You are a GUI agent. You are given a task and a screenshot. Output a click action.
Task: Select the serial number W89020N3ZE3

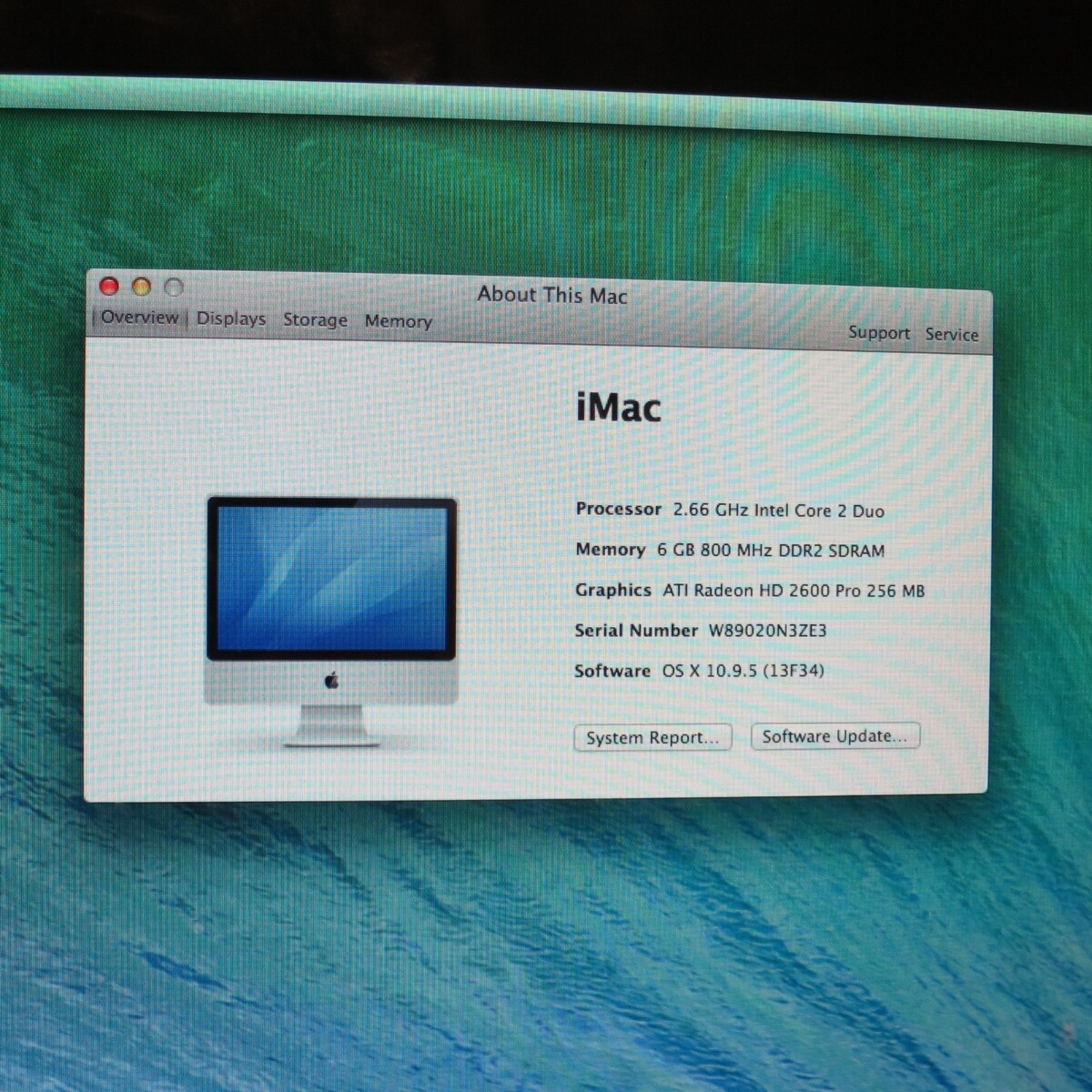point(767,631)
